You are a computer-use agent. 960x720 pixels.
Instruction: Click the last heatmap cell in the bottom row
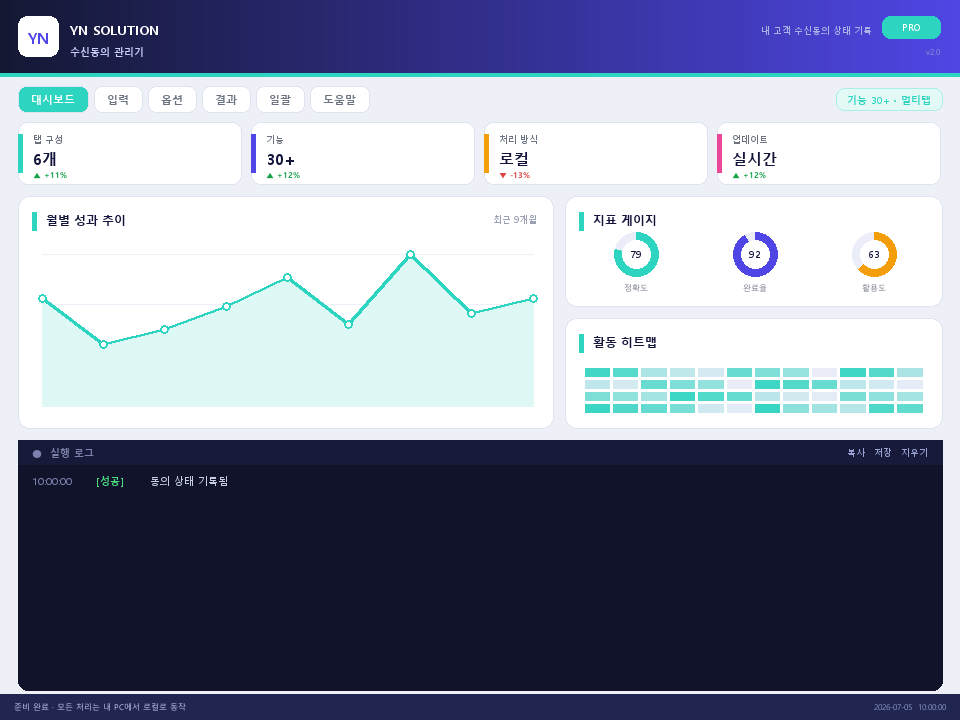click(x=910, y=408)
